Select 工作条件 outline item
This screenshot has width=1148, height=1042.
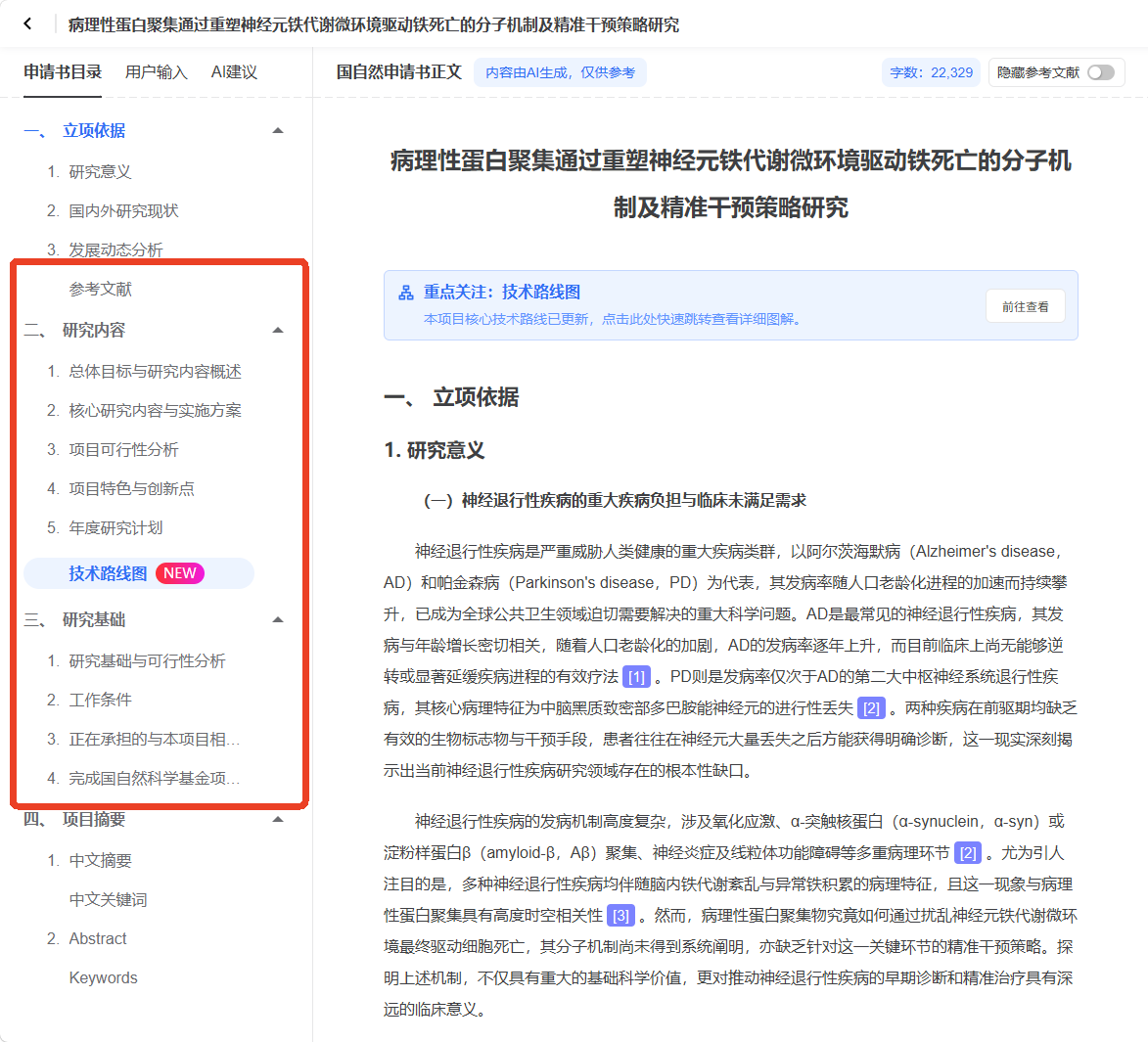tap(100, 701)
